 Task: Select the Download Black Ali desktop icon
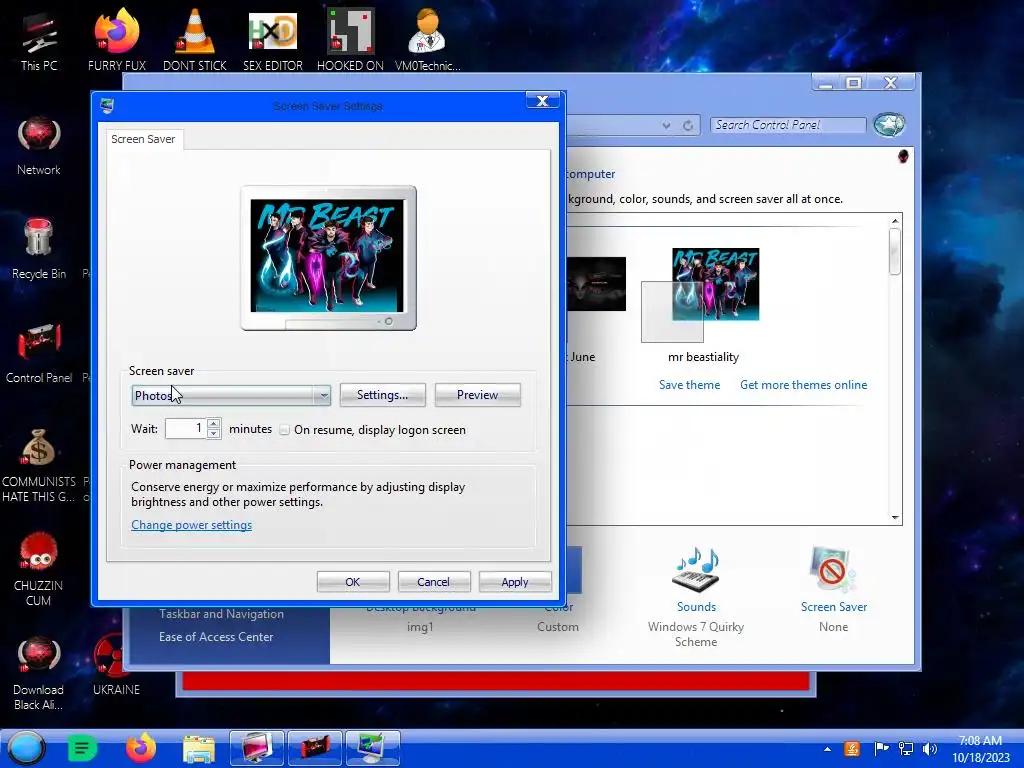tap(39, 673)
